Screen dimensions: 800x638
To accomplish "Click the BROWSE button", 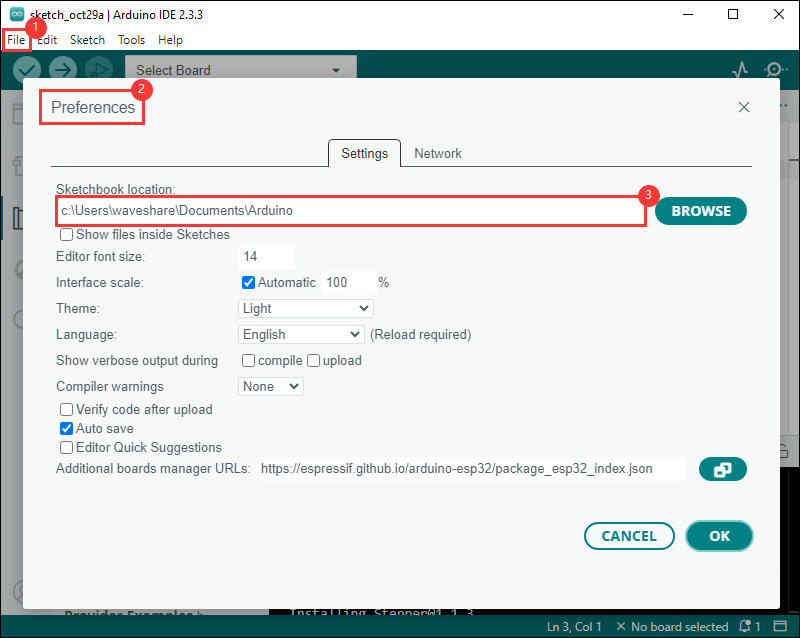I will [701, 211].
